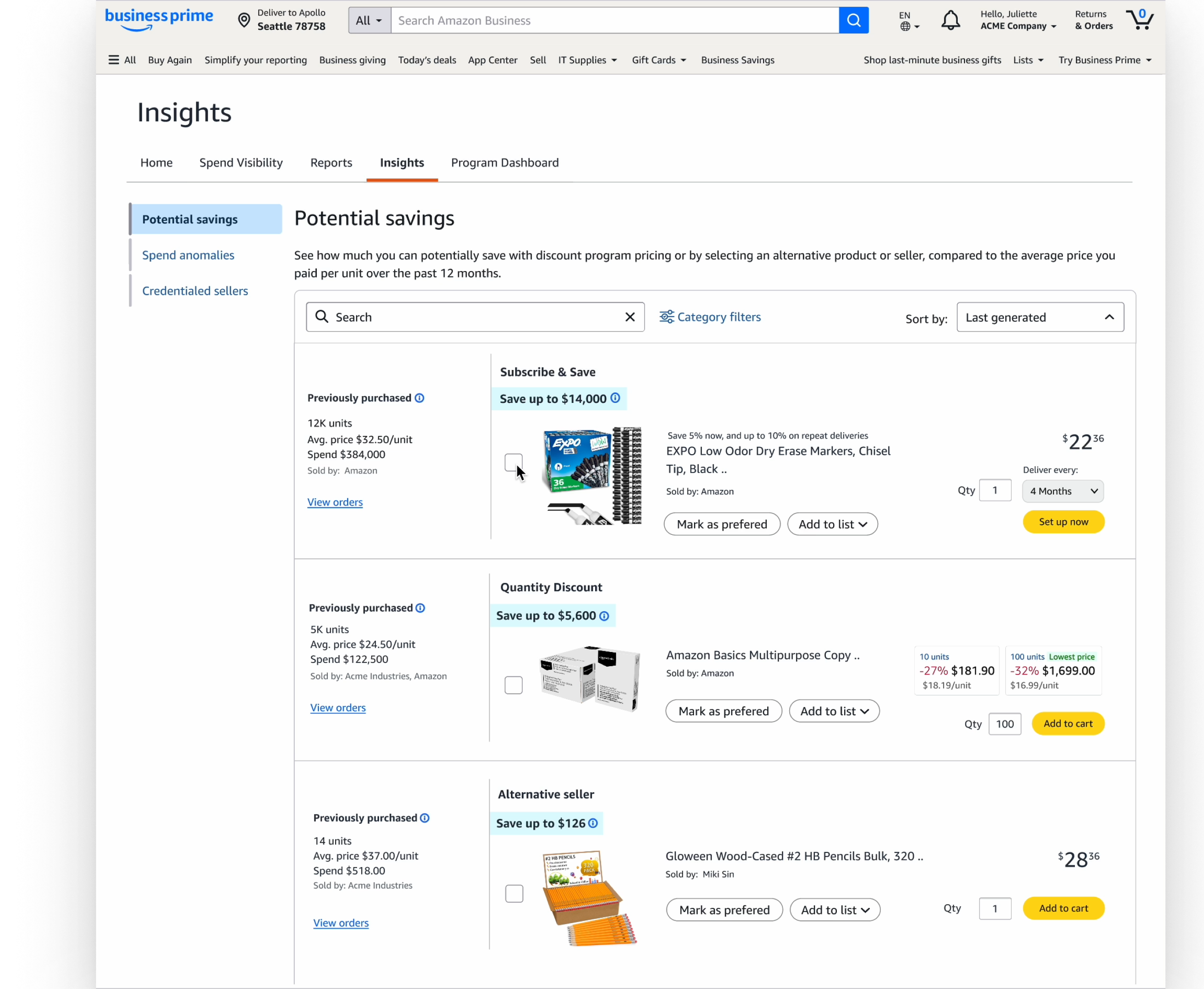Click Add to cart for Copy paper

click(1068, 723)
